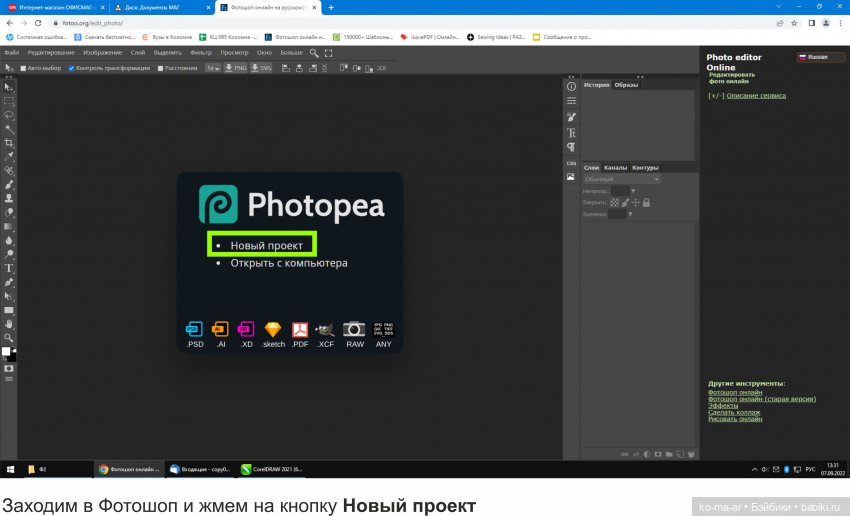The height and width of the screenshot is (516, 850).
Task: Select the Clone Stamp tool
Action: (x=9, y=198)
